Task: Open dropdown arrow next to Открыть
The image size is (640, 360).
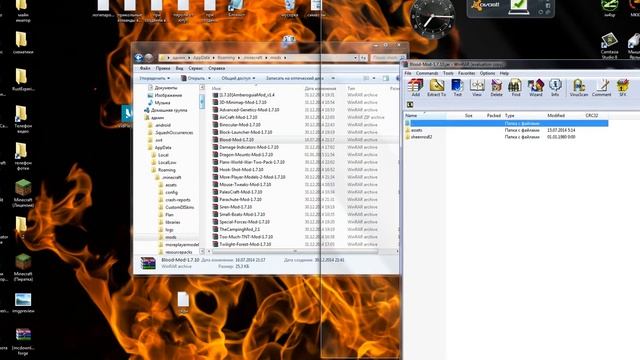Action: tap(210, 78)
